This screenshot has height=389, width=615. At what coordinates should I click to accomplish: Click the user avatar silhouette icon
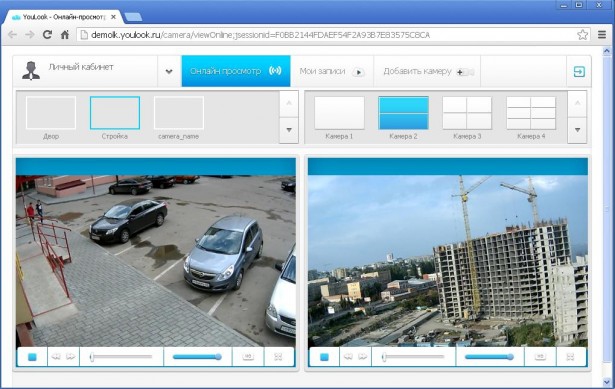click(x=31, y=71)
